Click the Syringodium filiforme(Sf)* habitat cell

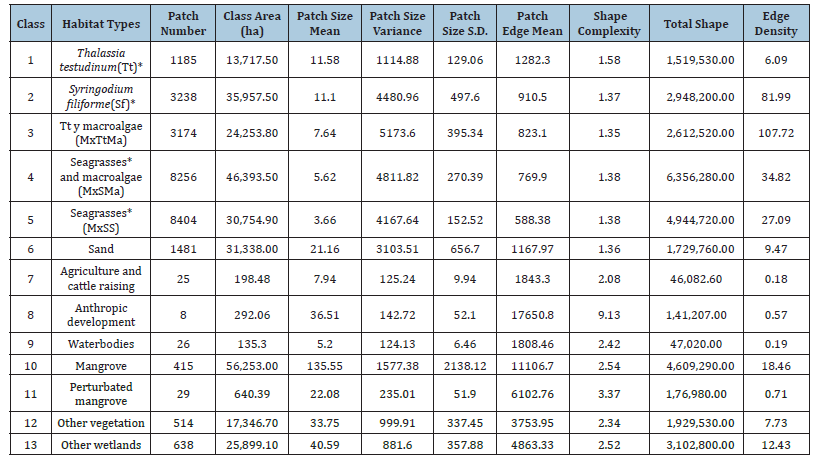click(x=100, y=98)
